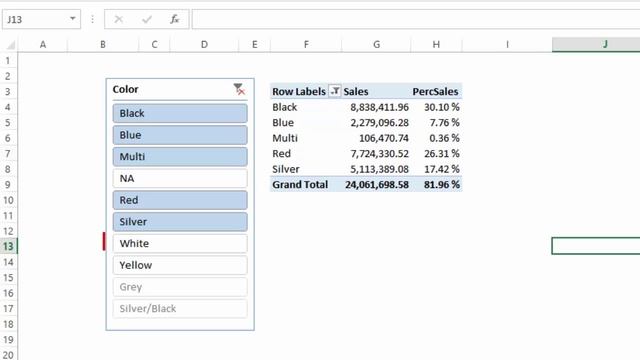Click the Cancel entry X icon

119,19
